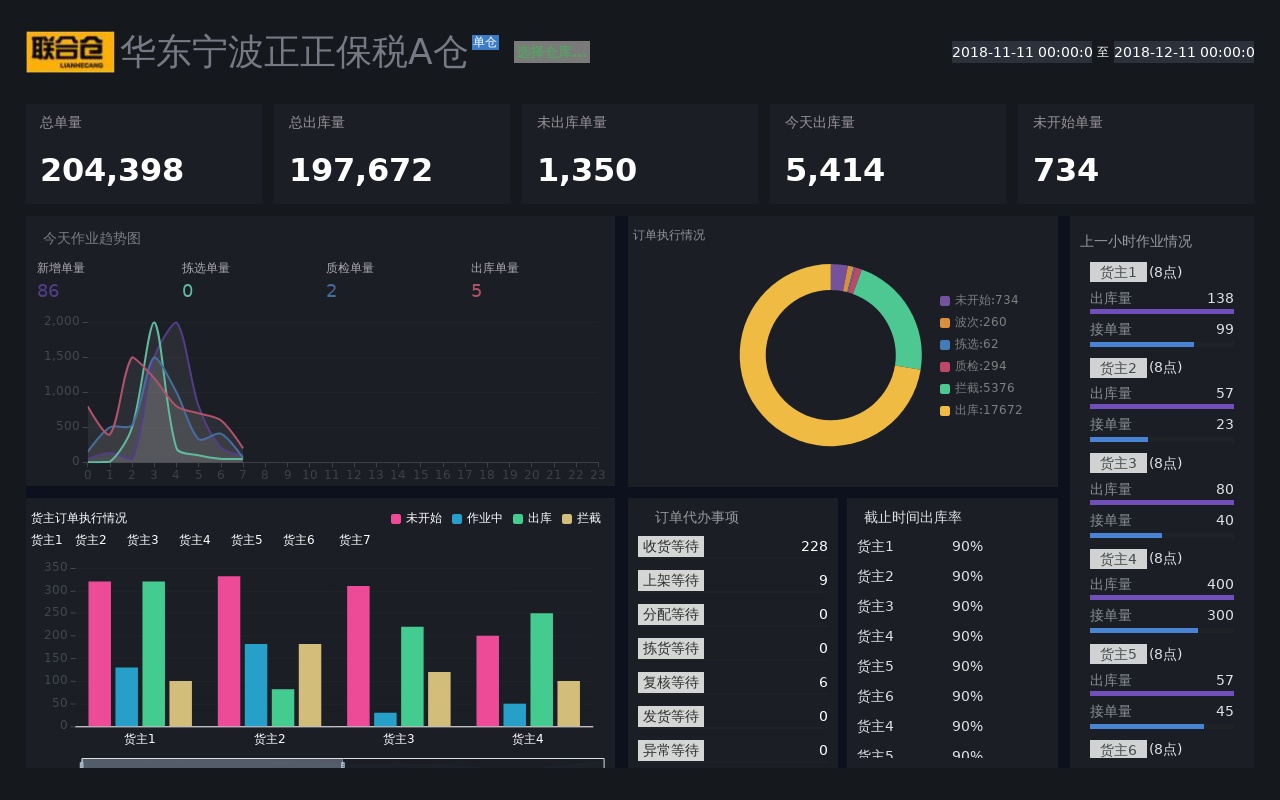Click 货主1 tag in 上一小时作业情况

click(1118, 272)
